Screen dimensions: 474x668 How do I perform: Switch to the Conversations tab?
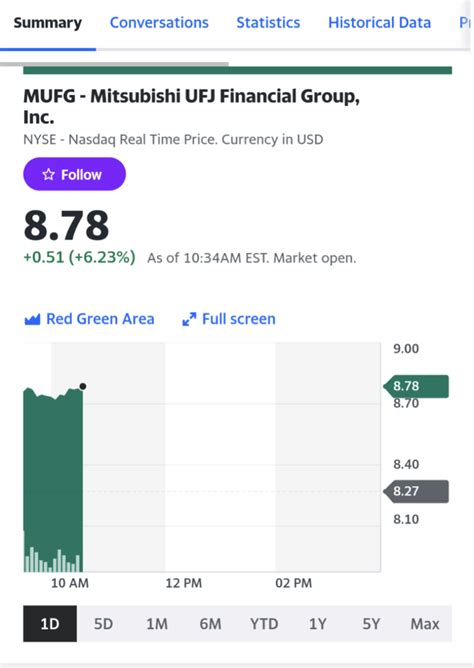pyautogui.click(x=159, y=23)
